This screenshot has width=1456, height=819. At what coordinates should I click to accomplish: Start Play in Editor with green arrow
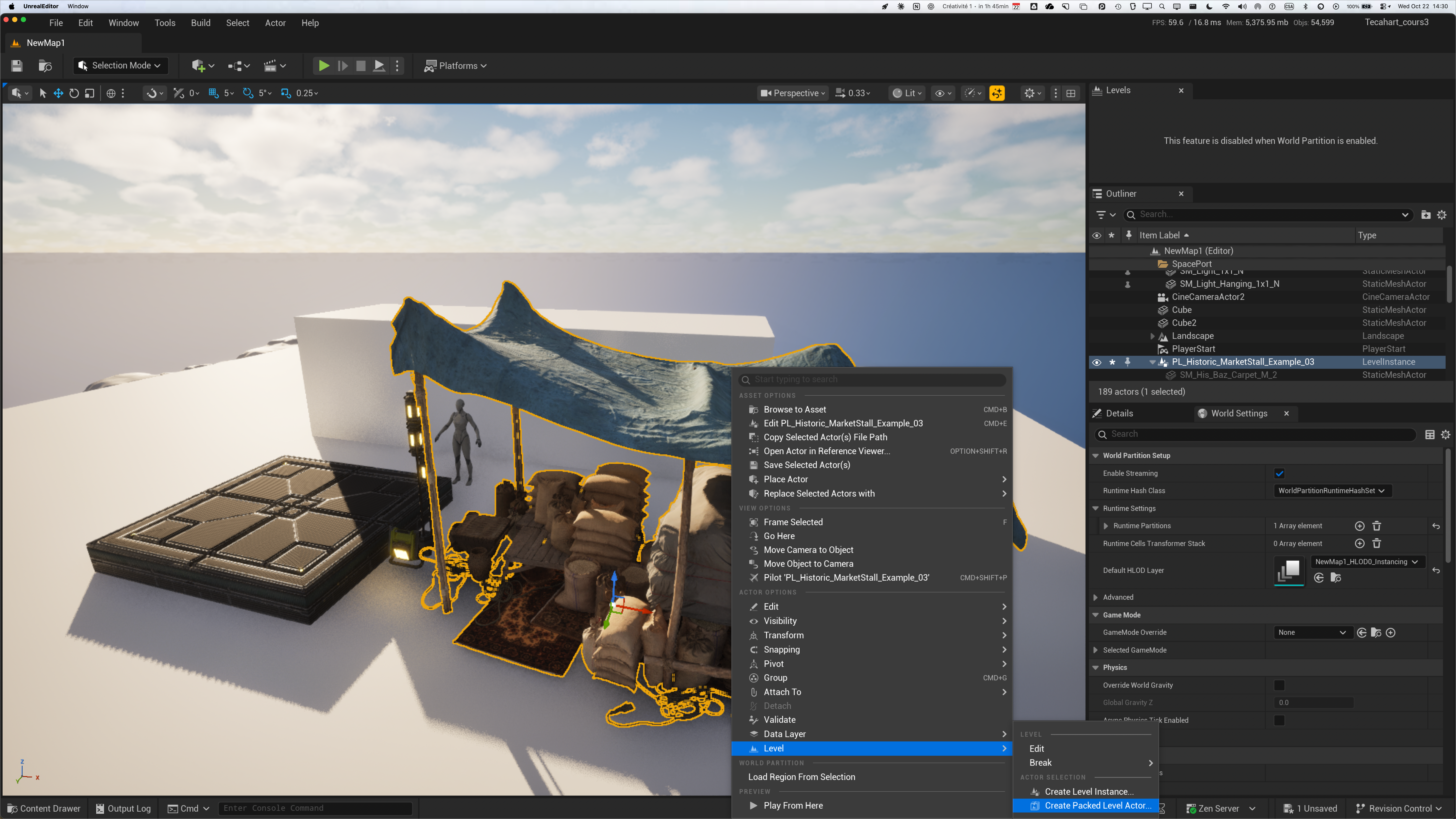pyautogui.click(x=324, y=66)
